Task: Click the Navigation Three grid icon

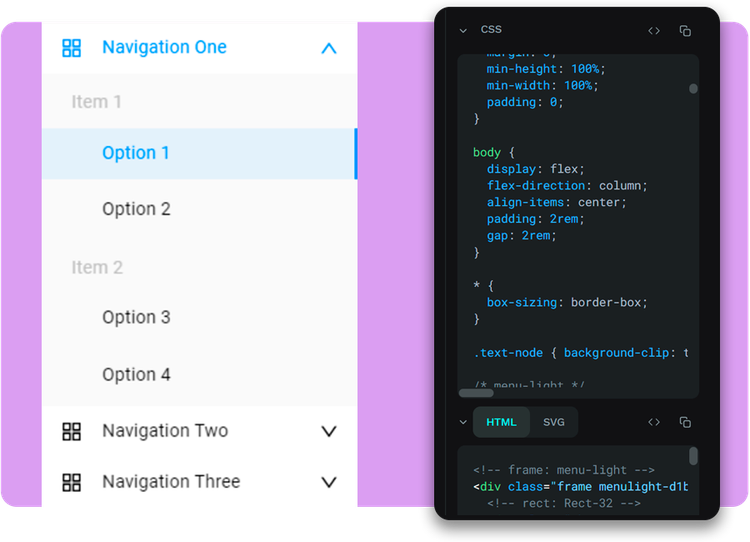Action: pyautogui.click(x=71, y=482)
